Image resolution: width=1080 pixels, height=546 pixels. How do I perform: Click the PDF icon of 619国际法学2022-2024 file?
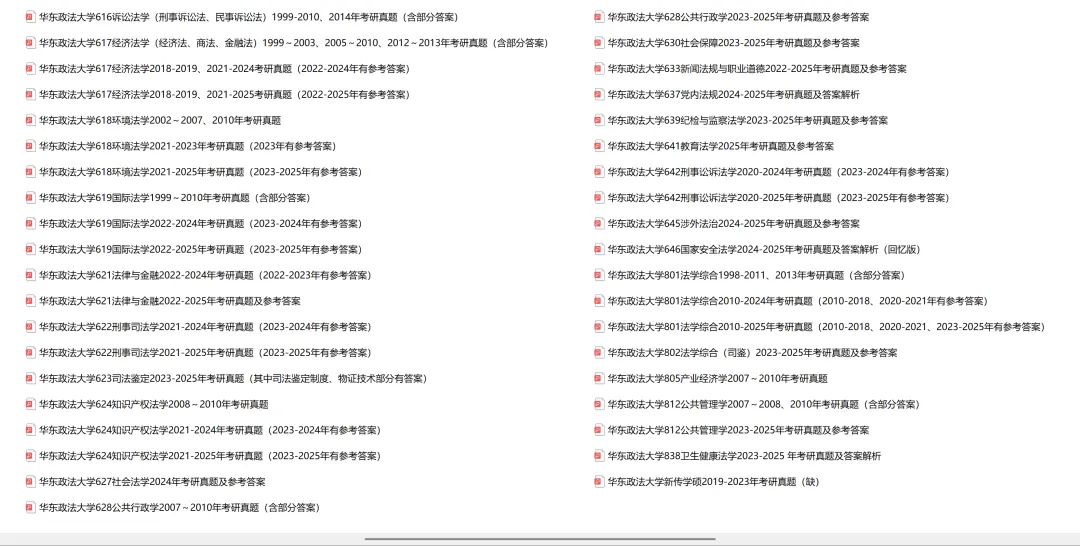tap(30, 223)
